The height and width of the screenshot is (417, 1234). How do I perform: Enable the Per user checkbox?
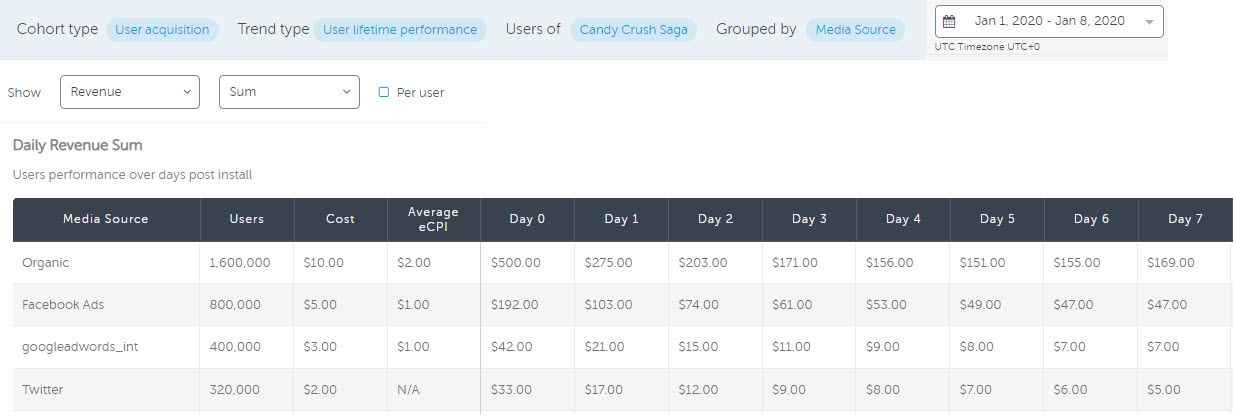click(x=384, y=92)
